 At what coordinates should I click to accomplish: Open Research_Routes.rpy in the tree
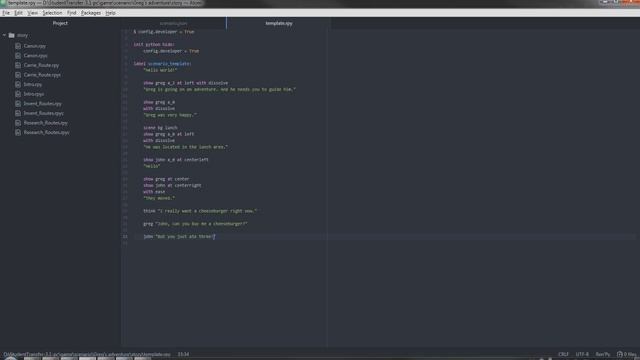tap(46, 123)
